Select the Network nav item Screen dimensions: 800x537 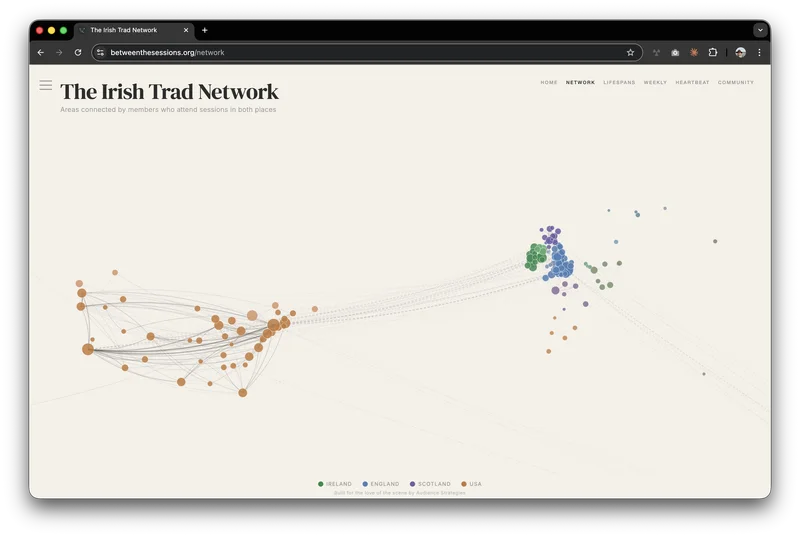(580, 82)
